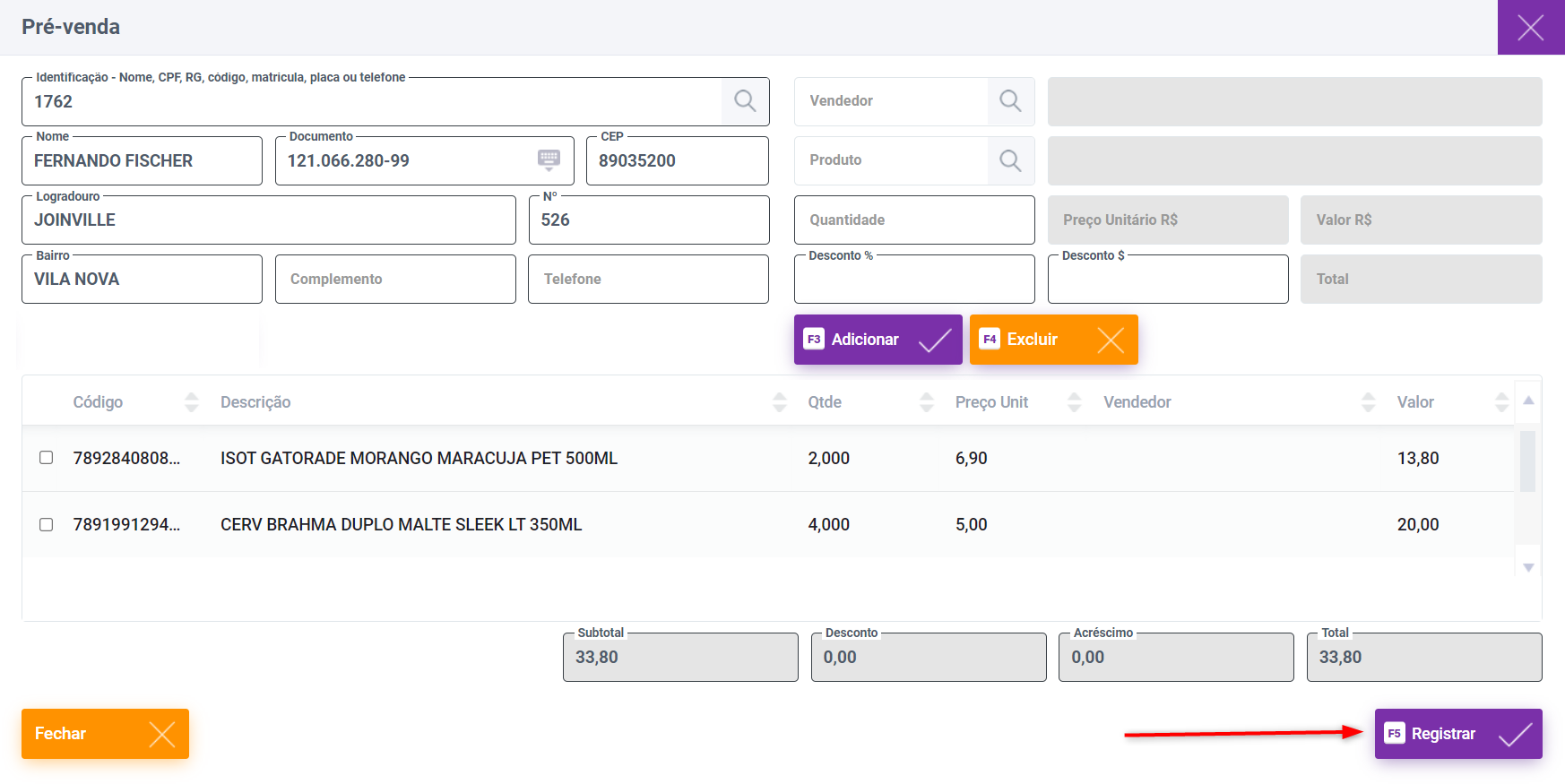Click the Produto search magnifier icon

point(1010,160)
